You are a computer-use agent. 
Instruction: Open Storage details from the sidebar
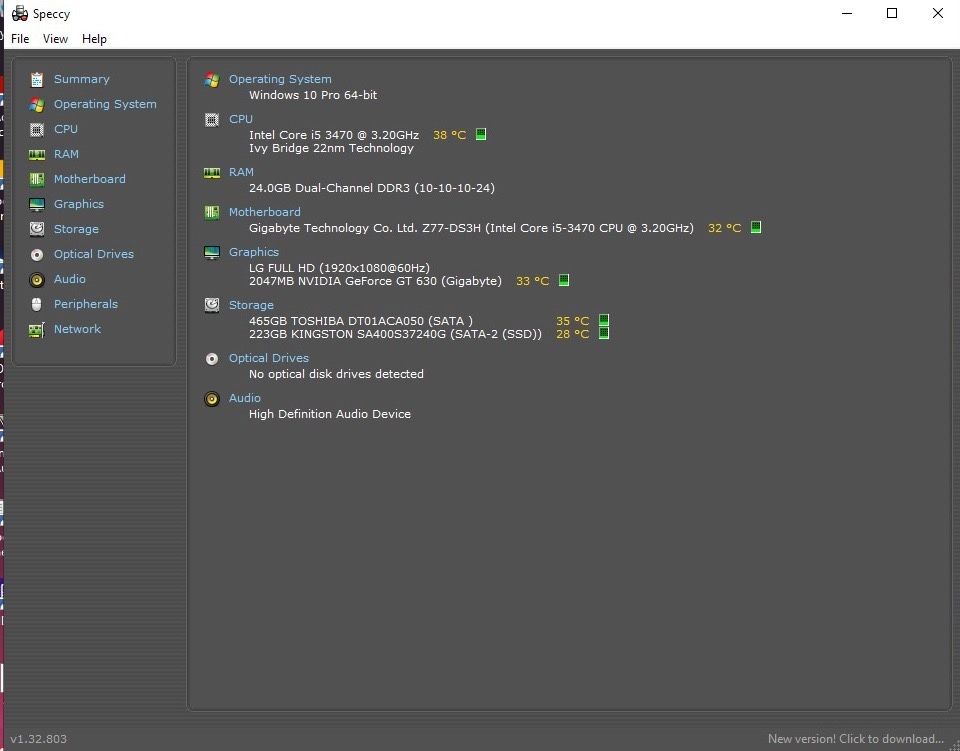(76, 229)
